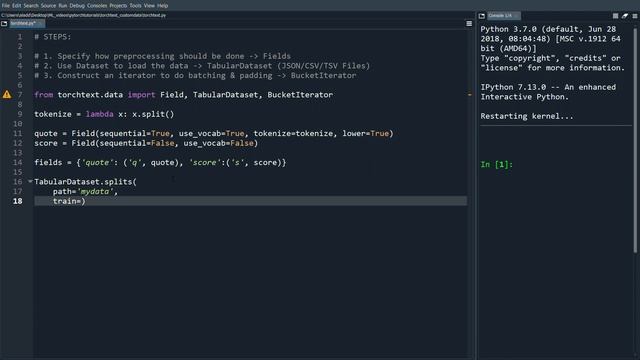This screenshot has height=360, width=640.
Task: Click the 'tokenize = lambda' code on line 9
Action: coord(74,114)
